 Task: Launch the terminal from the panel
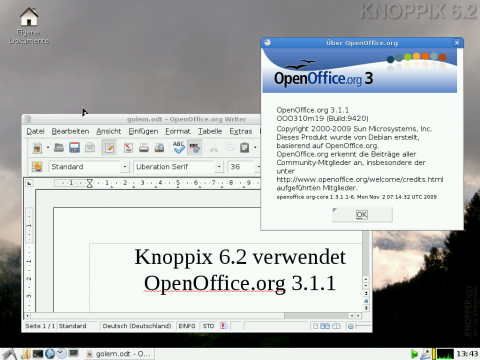38,354
